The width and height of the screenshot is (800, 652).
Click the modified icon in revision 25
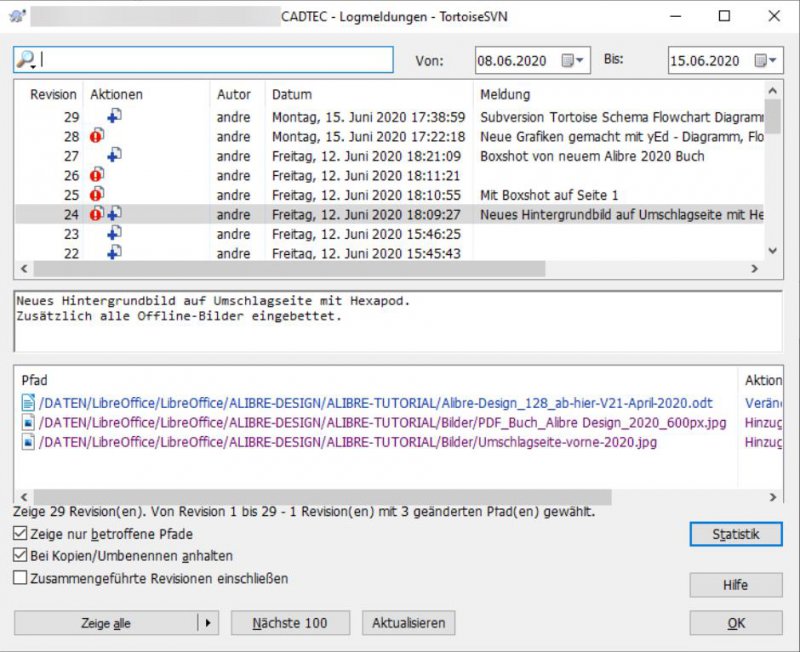pos(97,194)
